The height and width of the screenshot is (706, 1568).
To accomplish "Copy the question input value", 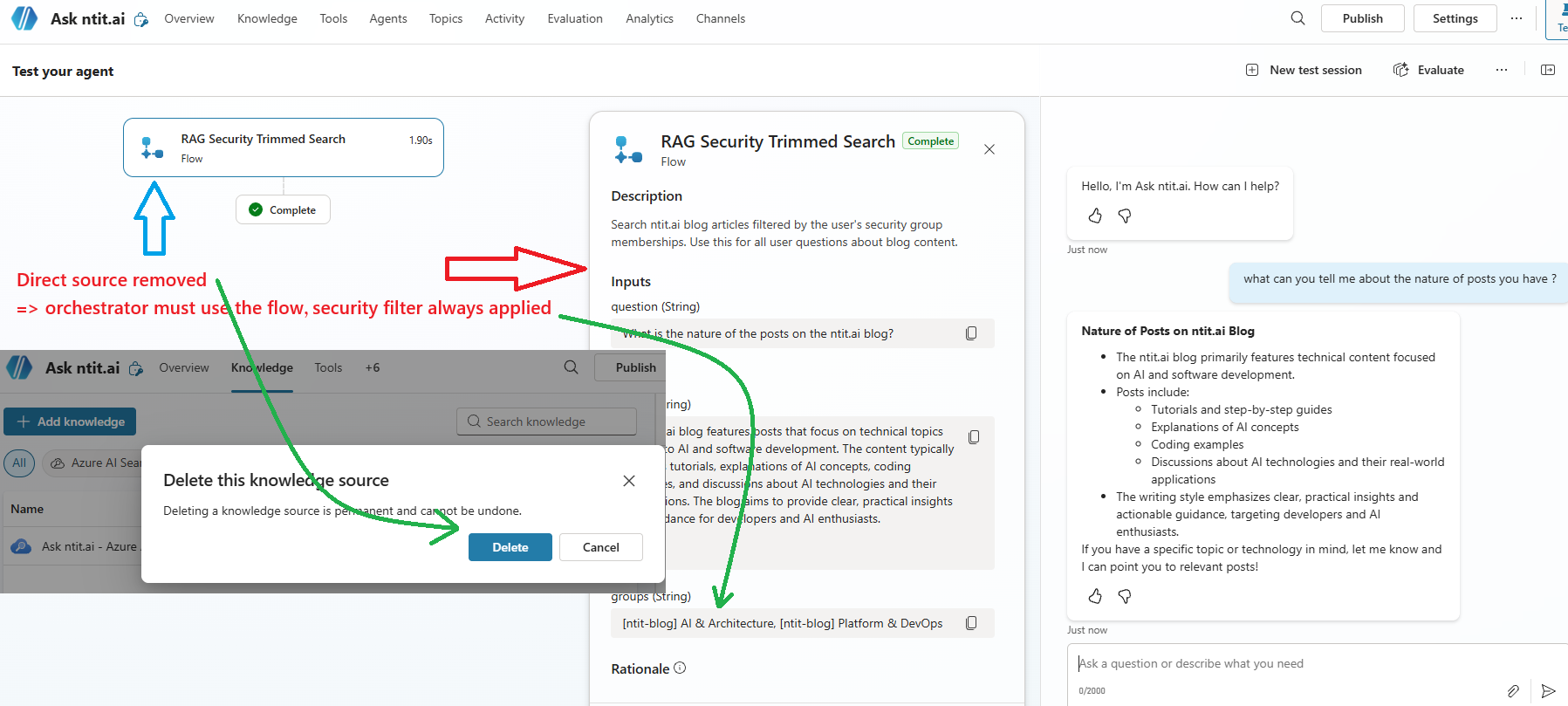I will click(971, 333).
